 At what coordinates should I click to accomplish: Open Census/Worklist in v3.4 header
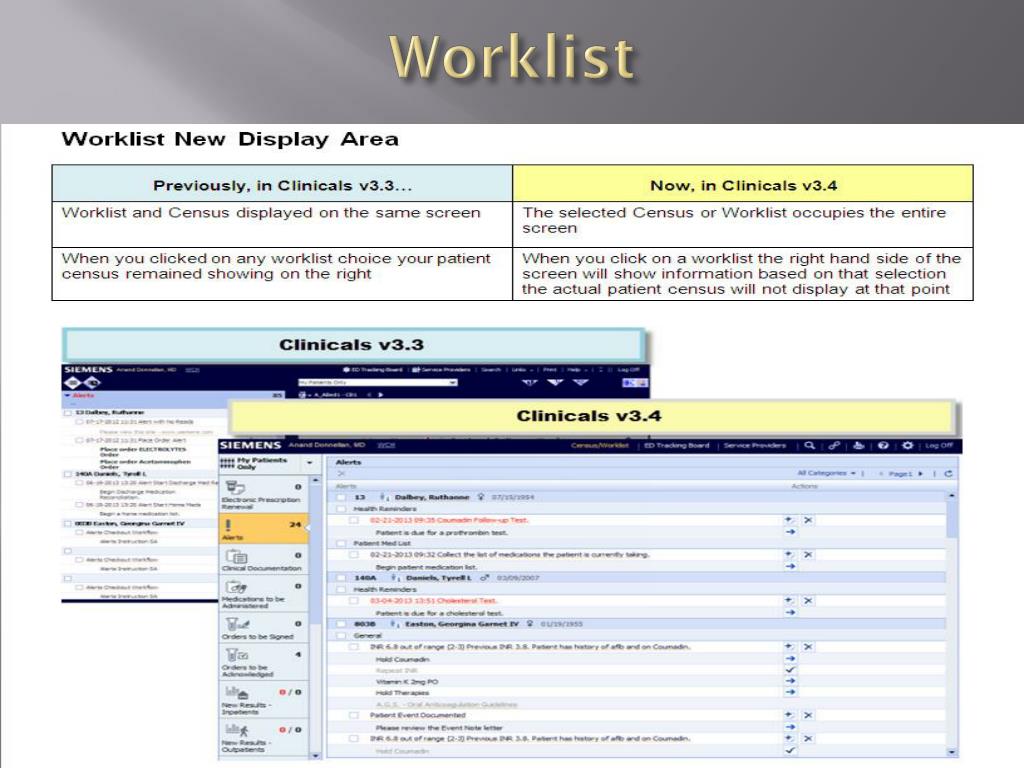pos(600,445)
